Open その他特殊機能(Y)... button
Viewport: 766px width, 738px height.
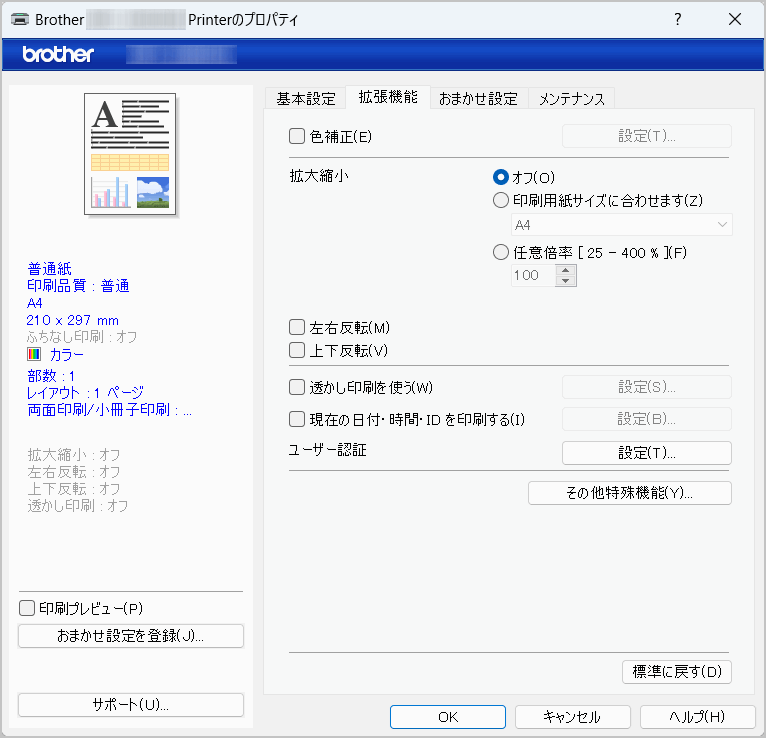pyautogui.click(x=629, y=493)
